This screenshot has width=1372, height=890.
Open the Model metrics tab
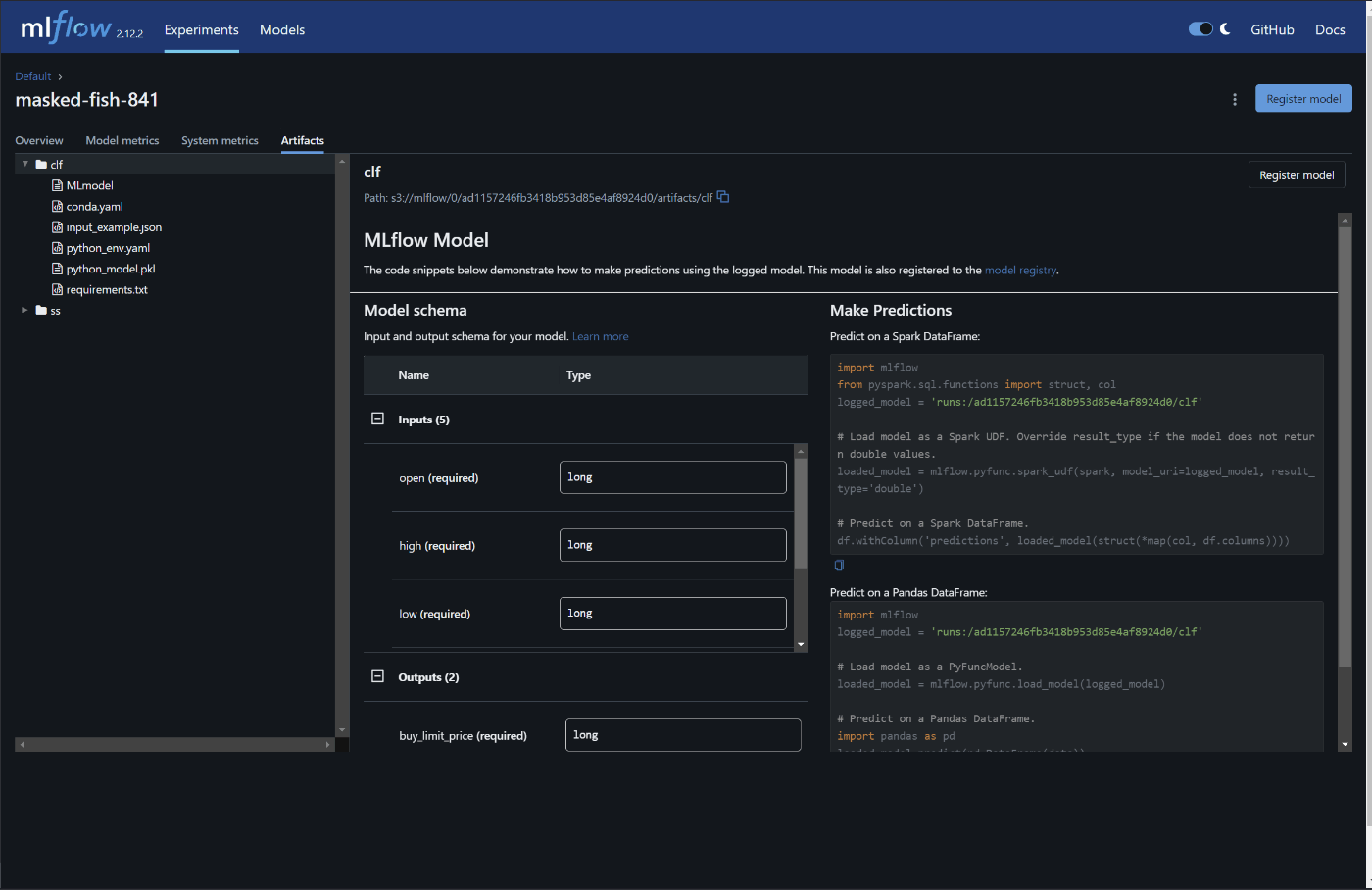pyautogui.click(x=122, y=140)
